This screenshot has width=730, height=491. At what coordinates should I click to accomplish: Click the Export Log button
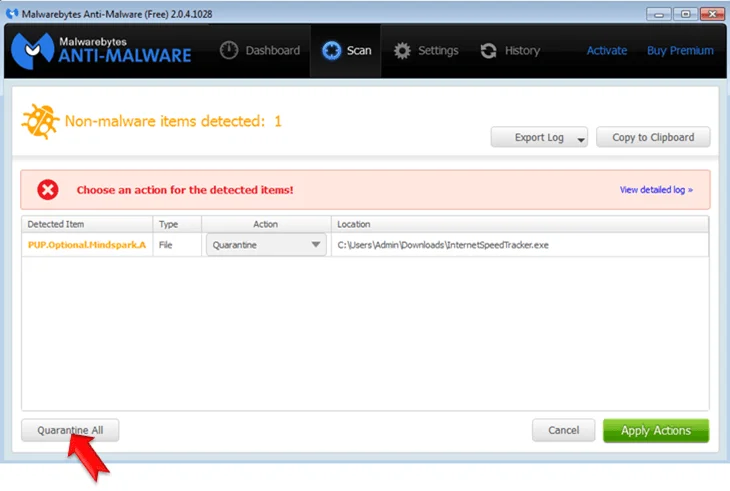(539, 137)
